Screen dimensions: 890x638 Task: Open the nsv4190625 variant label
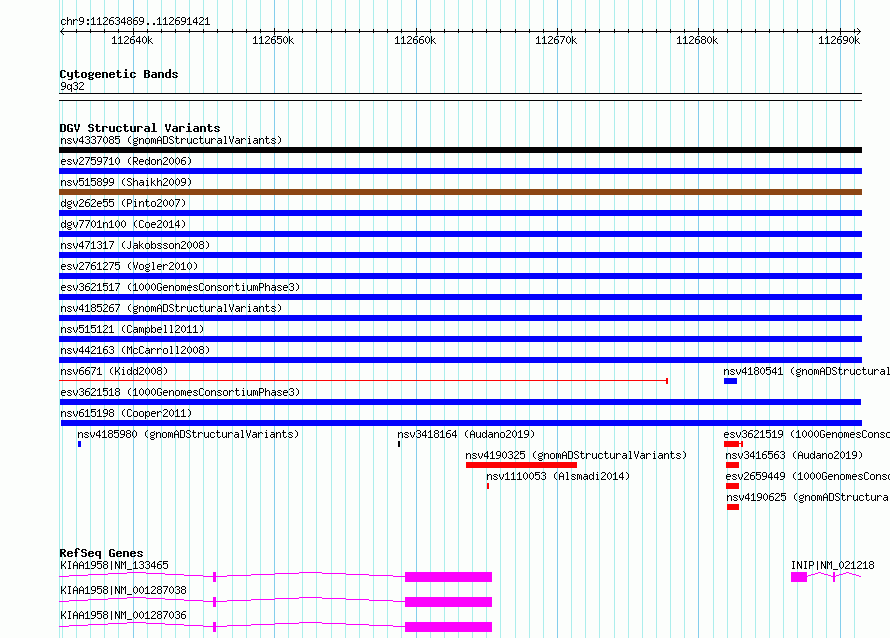pos(808,497)
